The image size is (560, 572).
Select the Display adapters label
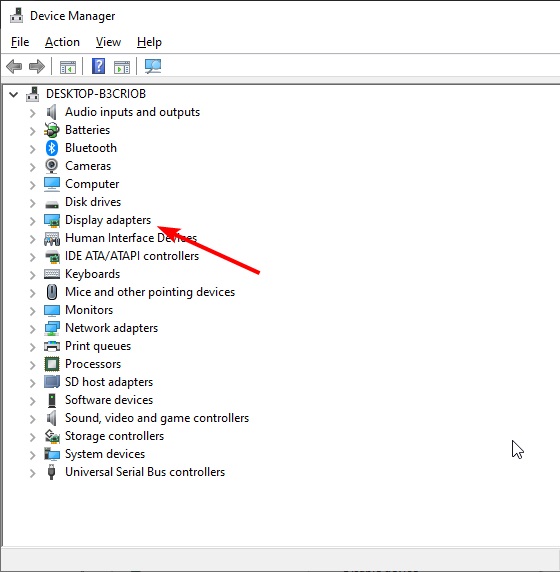click(108, 220)
